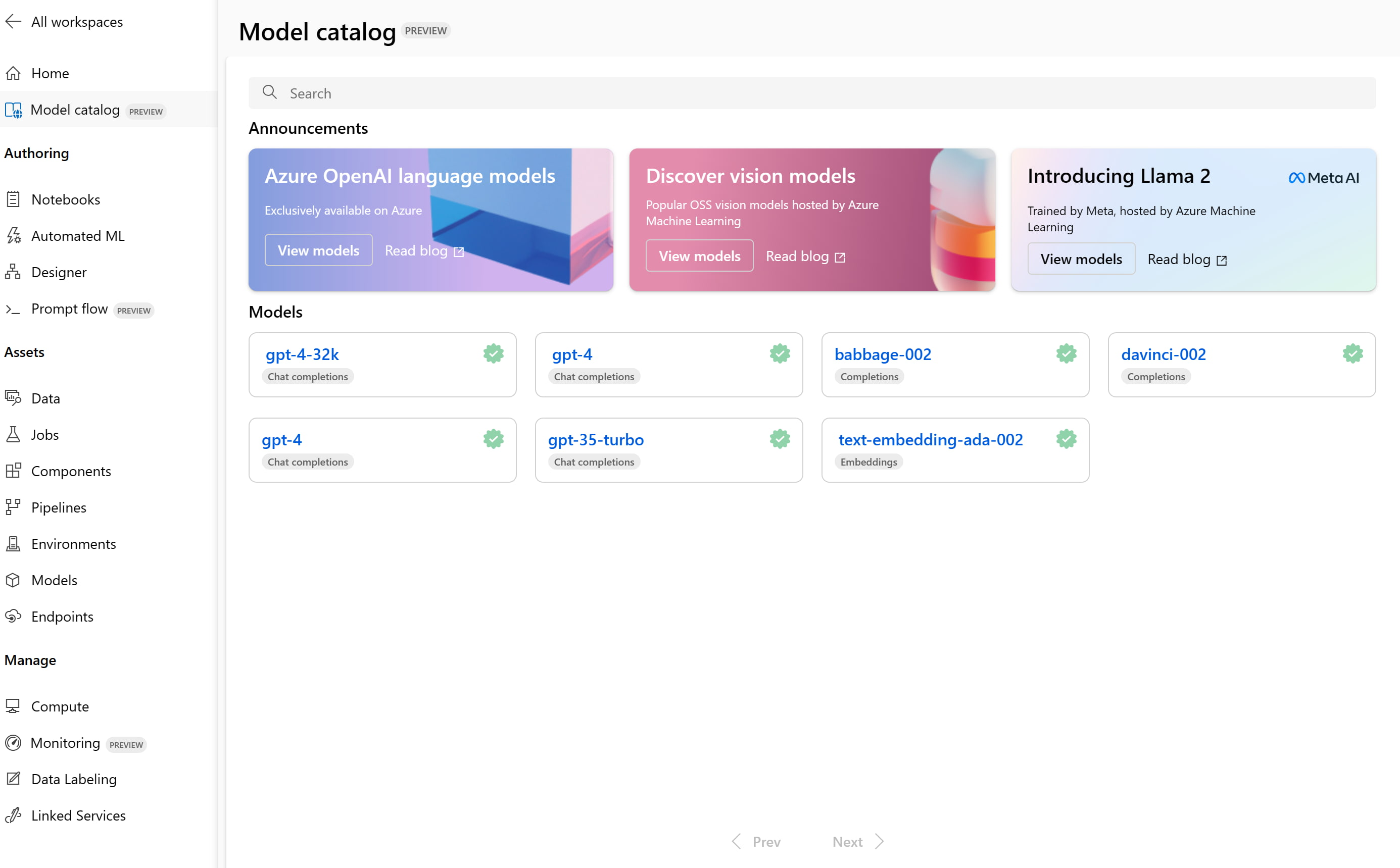This screenshot has width=1400, height=868.
Task: Click verified badge on text-embedding-ada-002
Action: tap(1066, 438)
